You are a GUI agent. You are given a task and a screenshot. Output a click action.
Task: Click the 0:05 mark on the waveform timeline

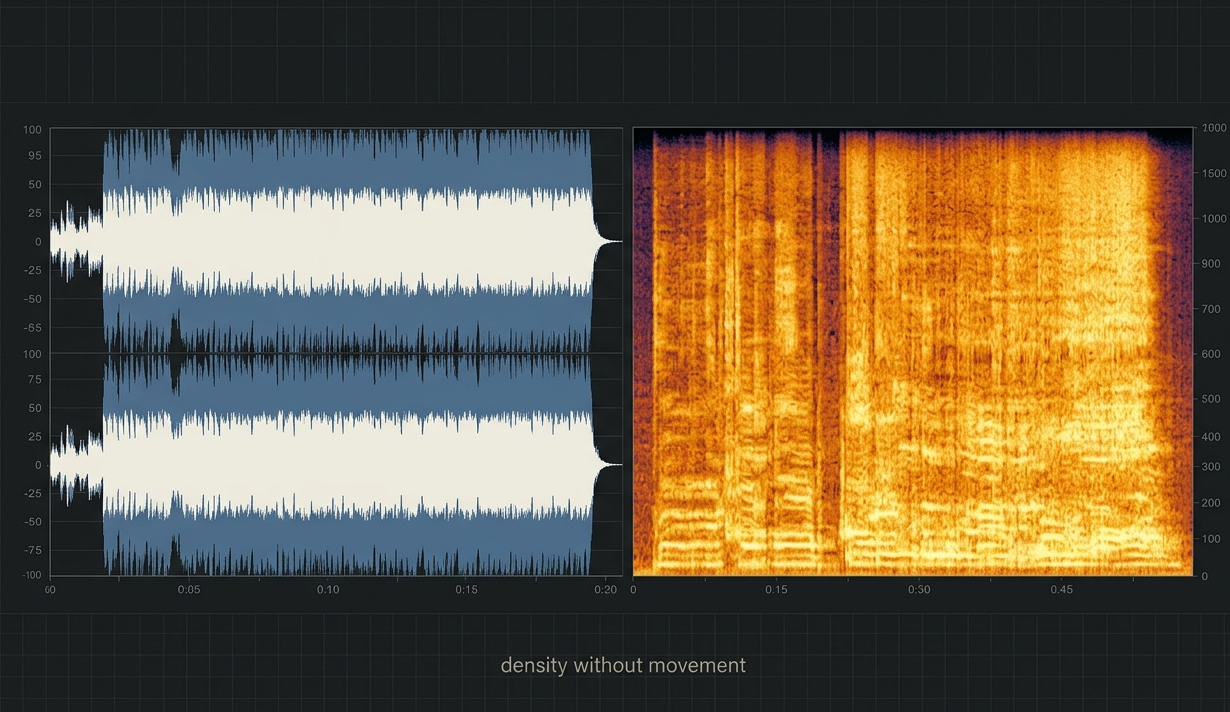(x=189, y=590)
